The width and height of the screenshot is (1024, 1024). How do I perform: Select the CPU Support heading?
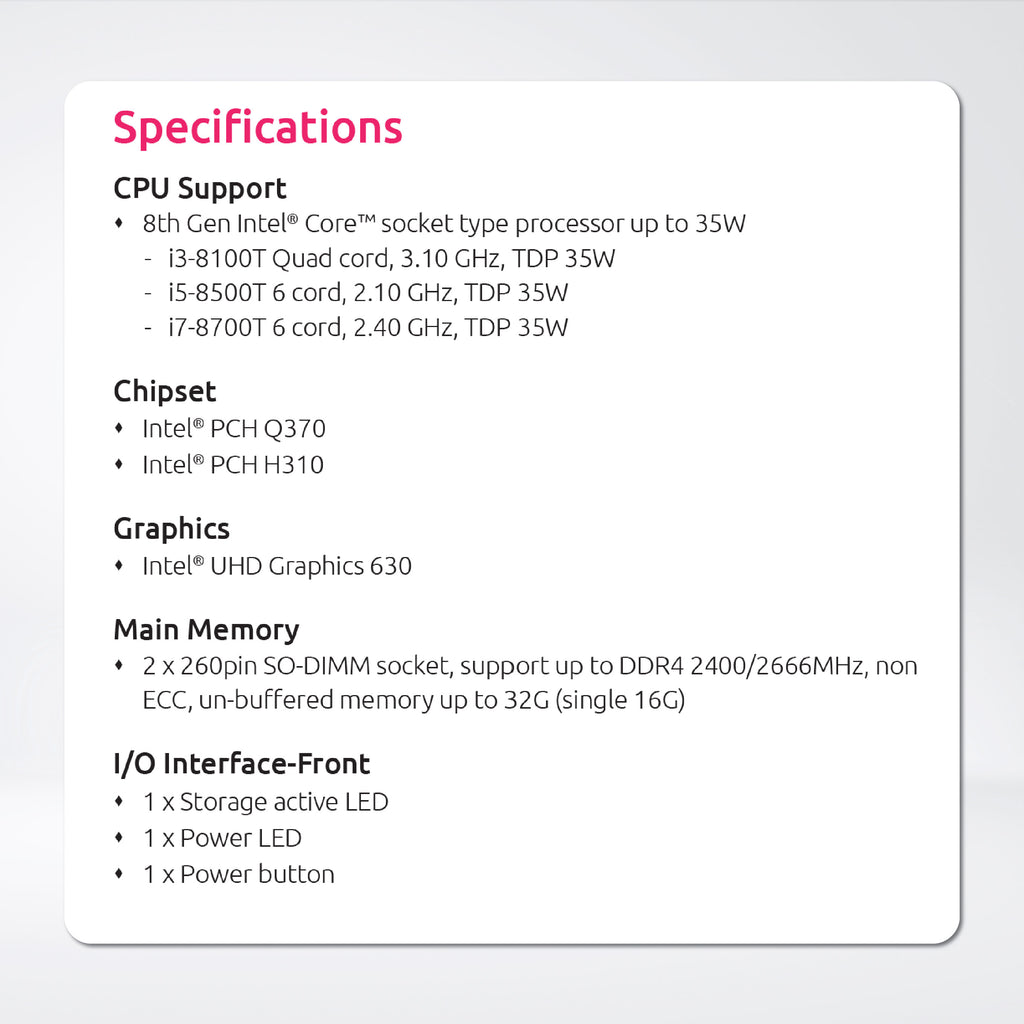tap(200, 188)
